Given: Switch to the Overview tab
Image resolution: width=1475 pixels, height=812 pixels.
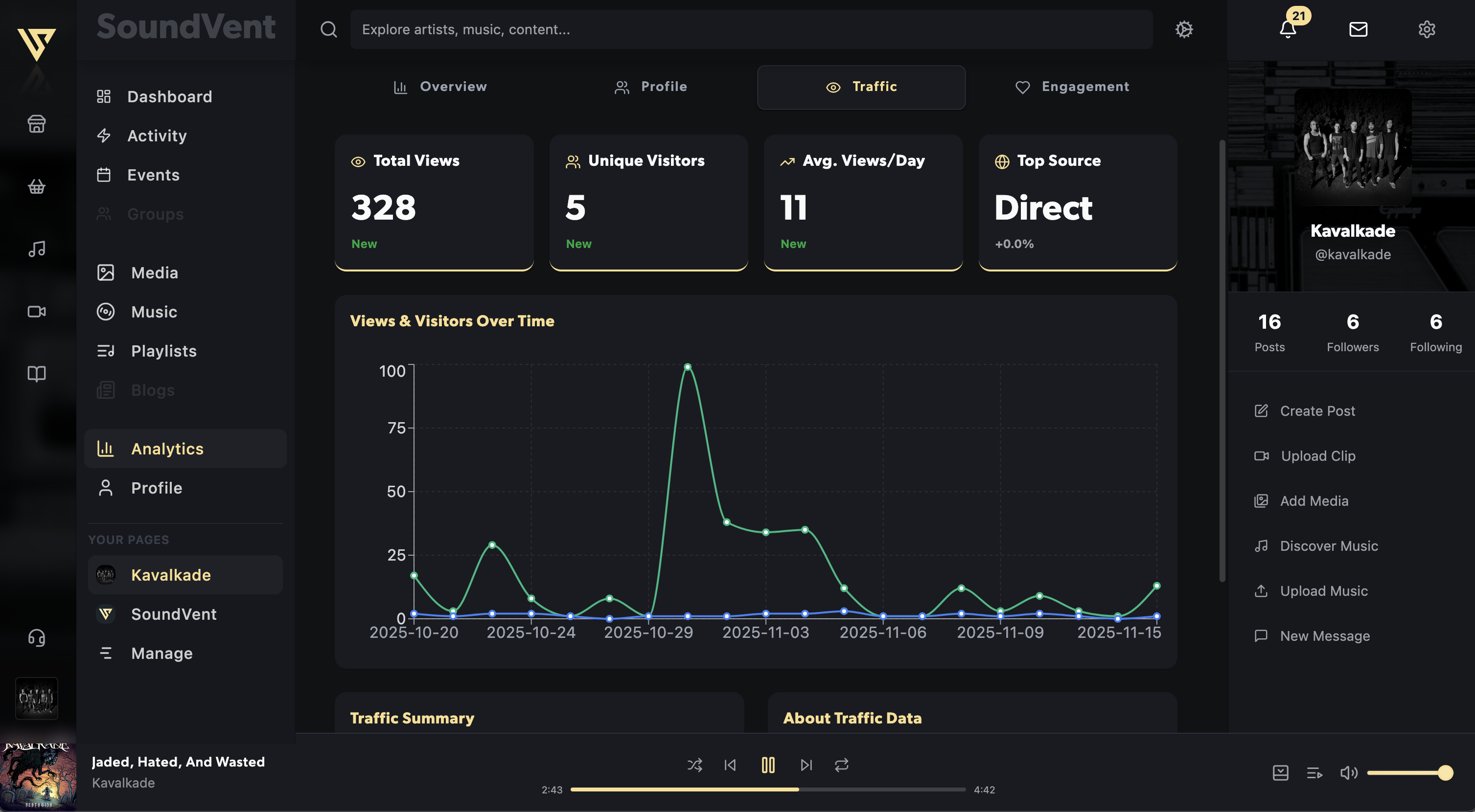Looking at the screenshot, I should coord(440,87).
